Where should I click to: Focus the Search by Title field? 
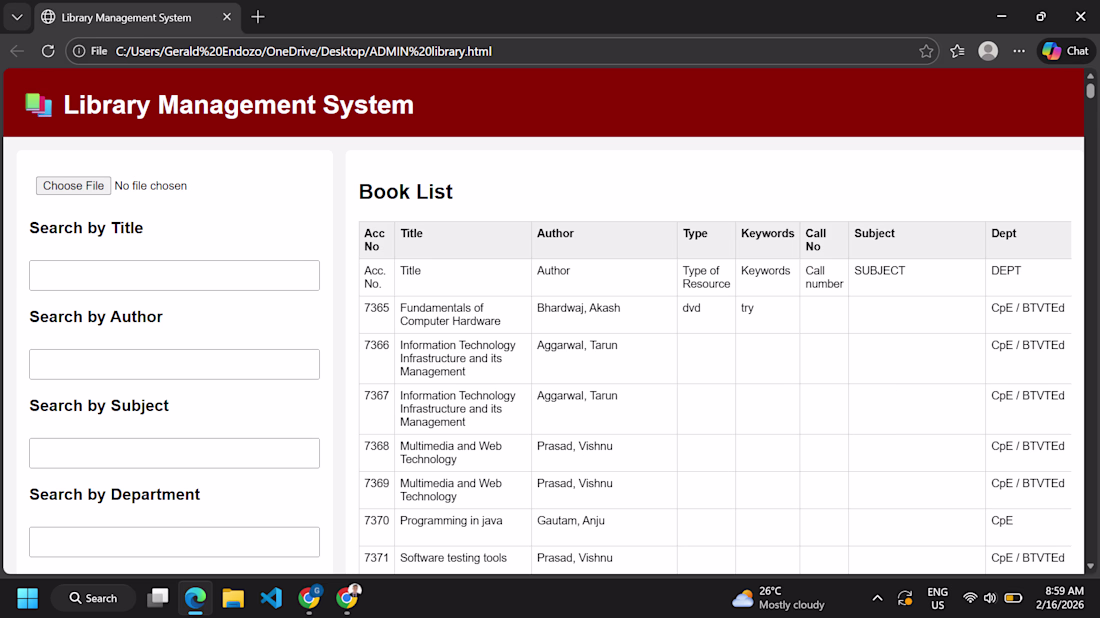point(174,276)
